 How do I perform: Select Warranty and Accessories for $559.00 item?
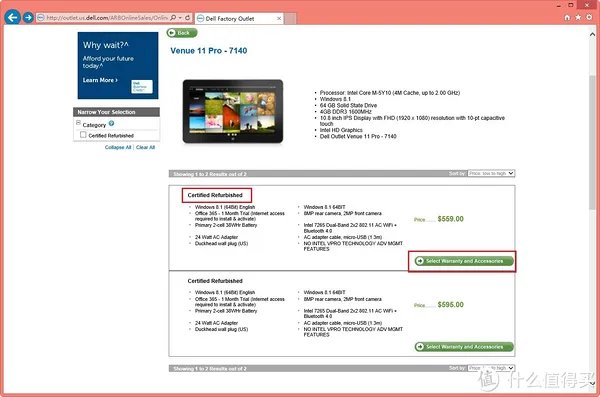pyautogui.click(x=464, y=261)
